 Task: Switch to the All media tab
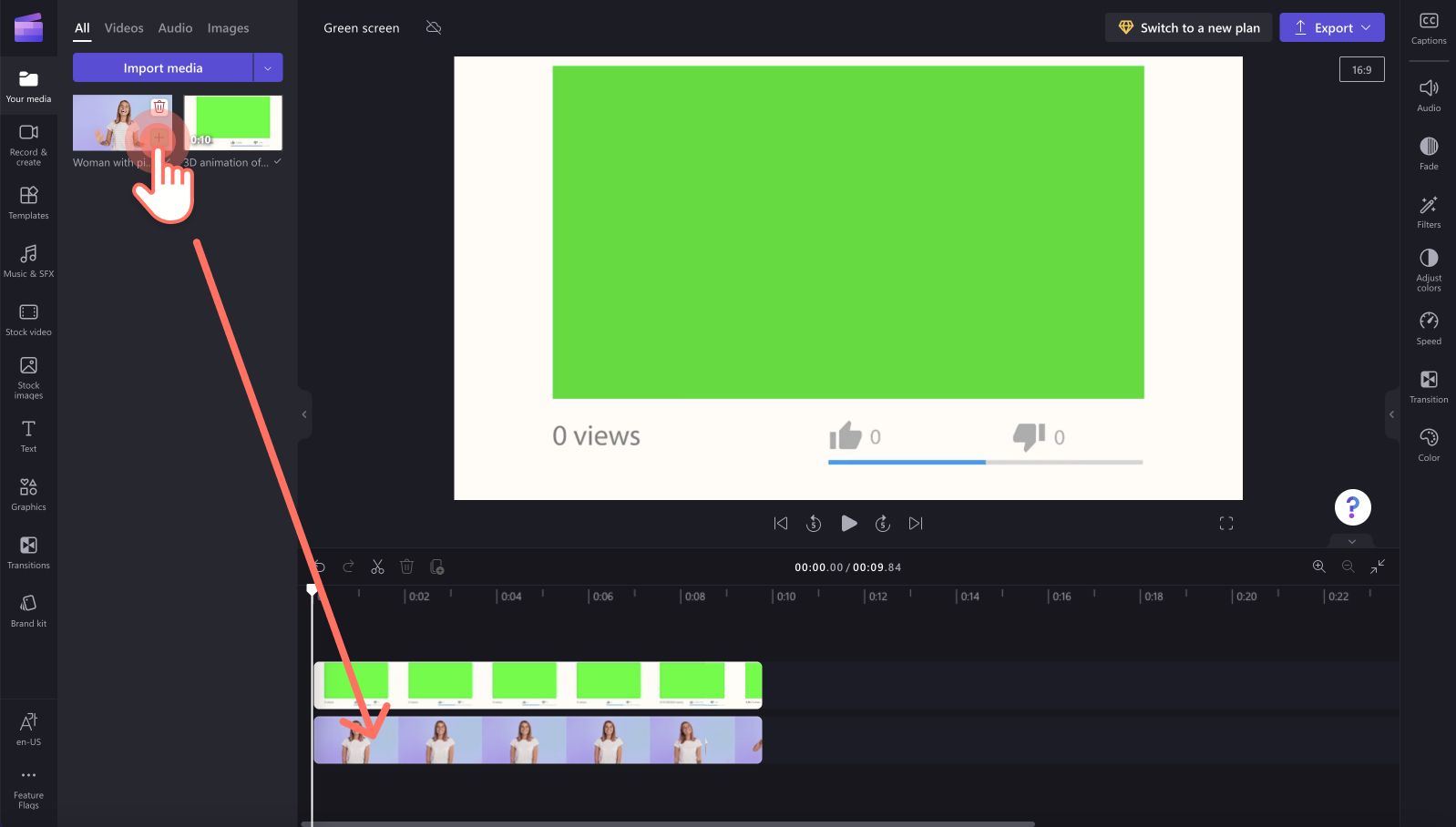coord(82,28)
